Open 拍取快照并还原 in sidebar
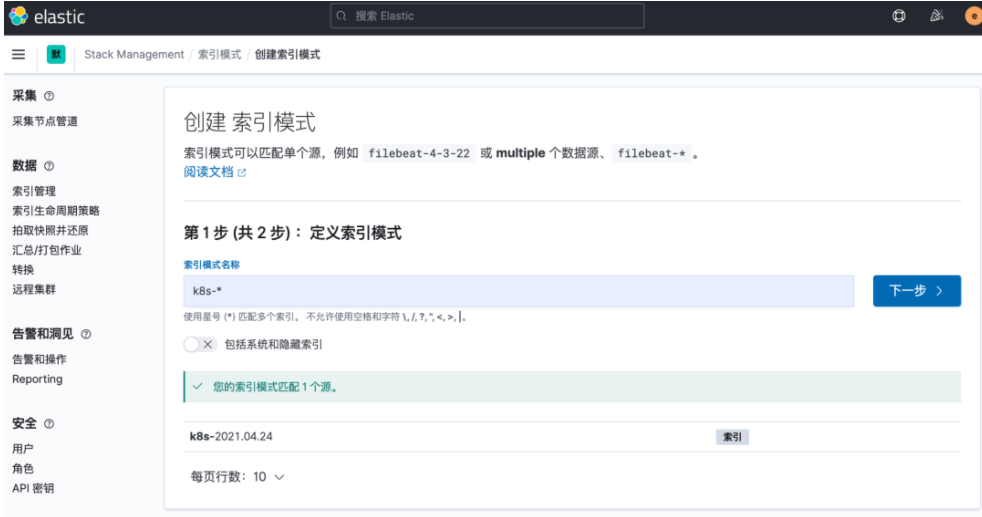 pyautogui.click(x=50, y=230)
